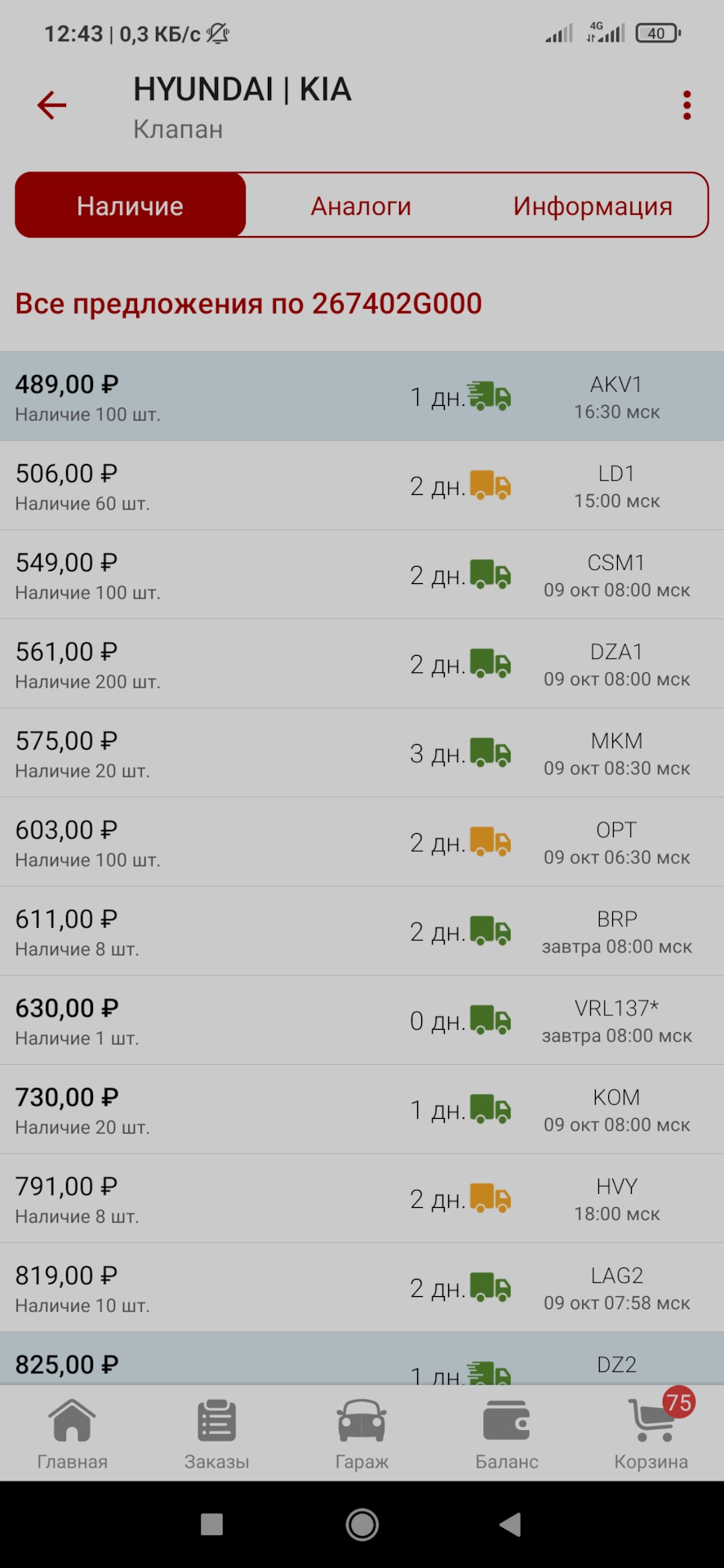Tap the green truck icon in 489,00 ₽ row
This screenshot has height=1568, width=724.
click(x=490, y=396)
